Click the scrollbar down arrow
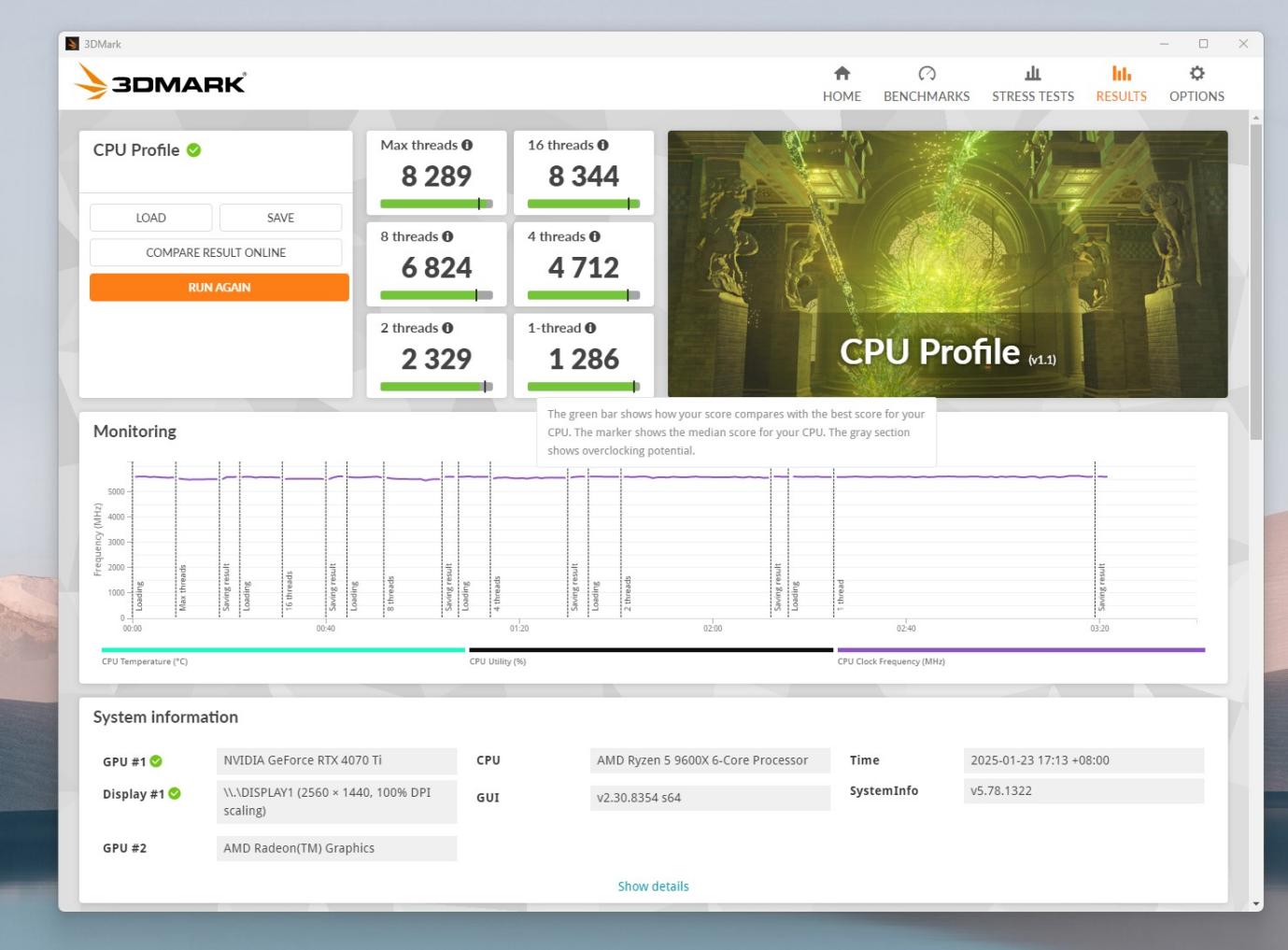The width and height of the screenshot is (1288, 950). (x=1255, y=903)
